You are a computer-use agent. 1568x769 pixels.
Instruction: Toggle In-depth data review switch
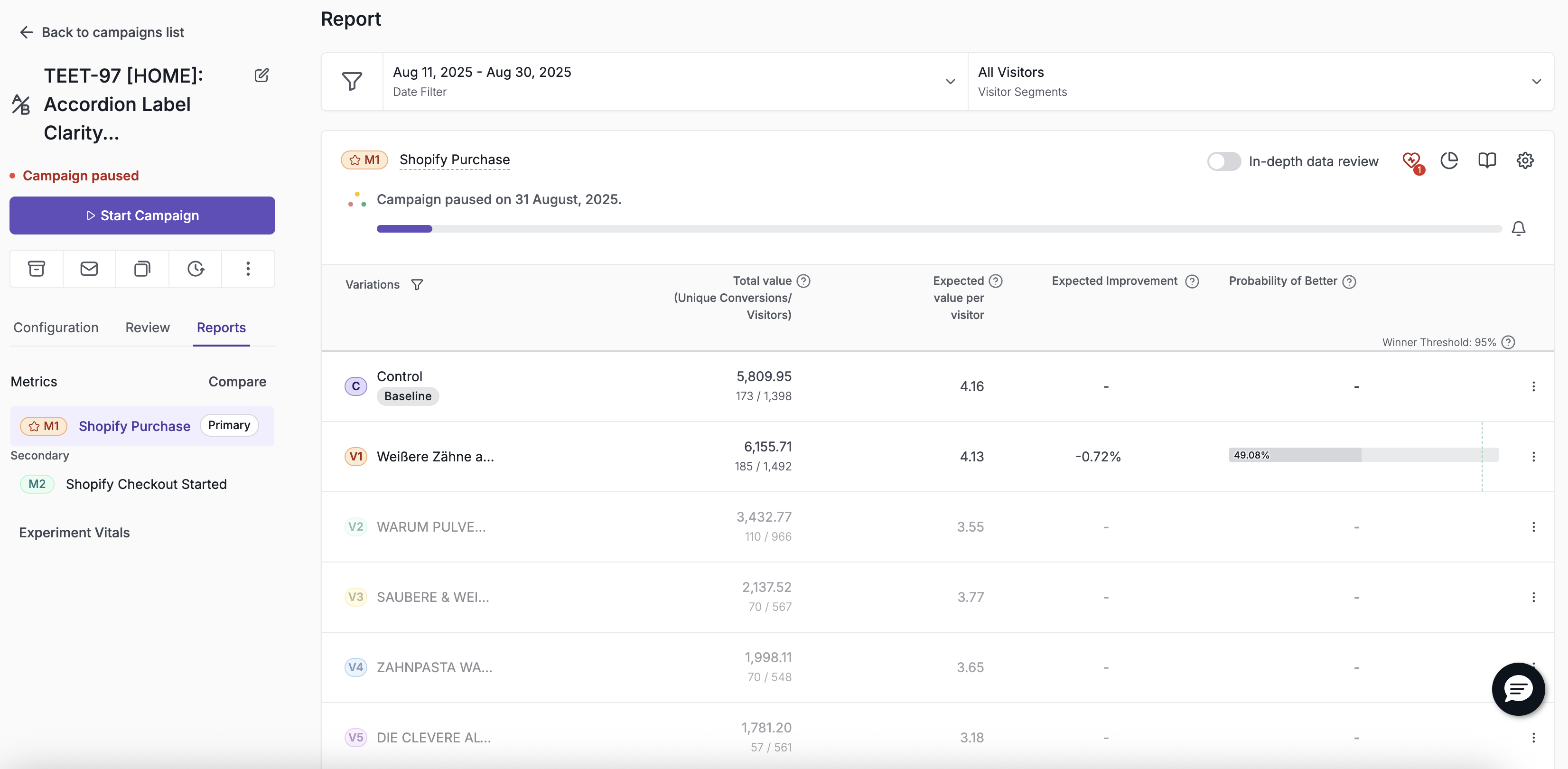[1224, 161]
